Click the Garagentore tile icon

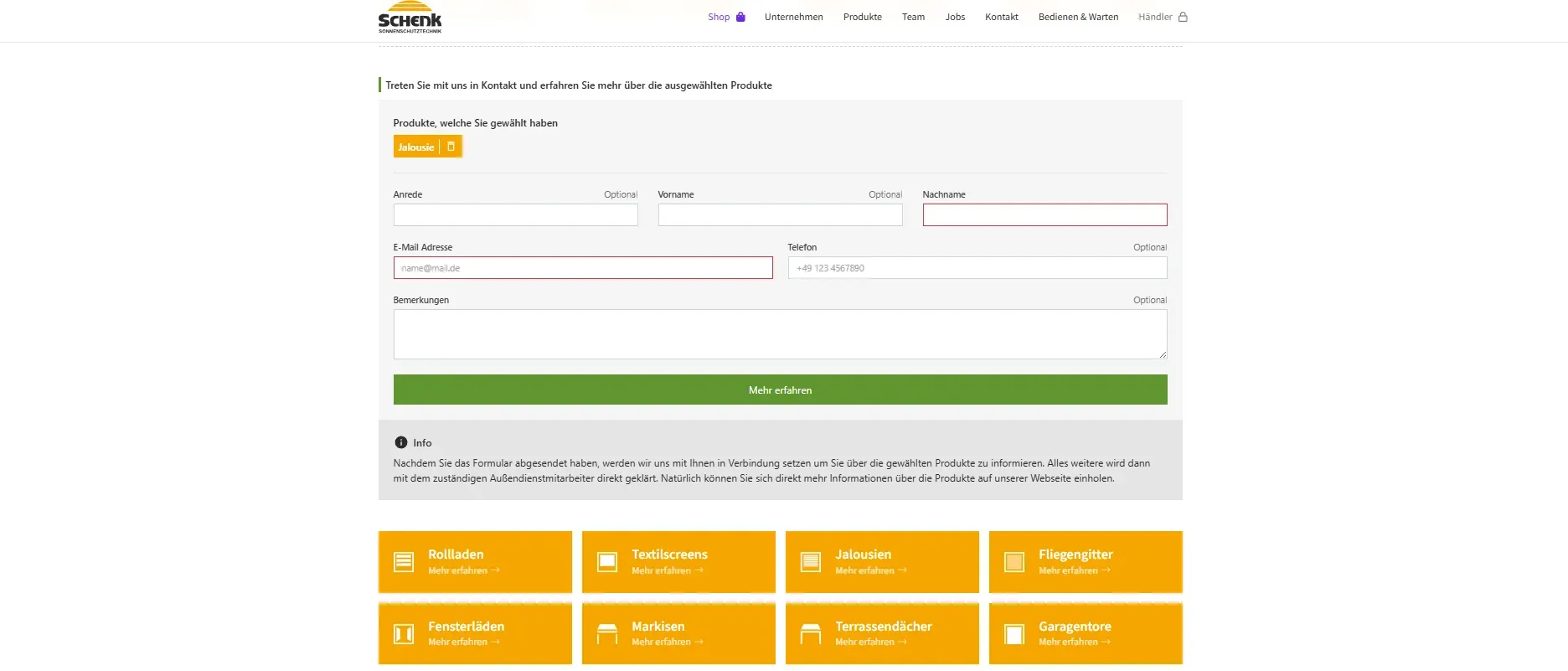pyautogui.click(x=1014, y=634)
